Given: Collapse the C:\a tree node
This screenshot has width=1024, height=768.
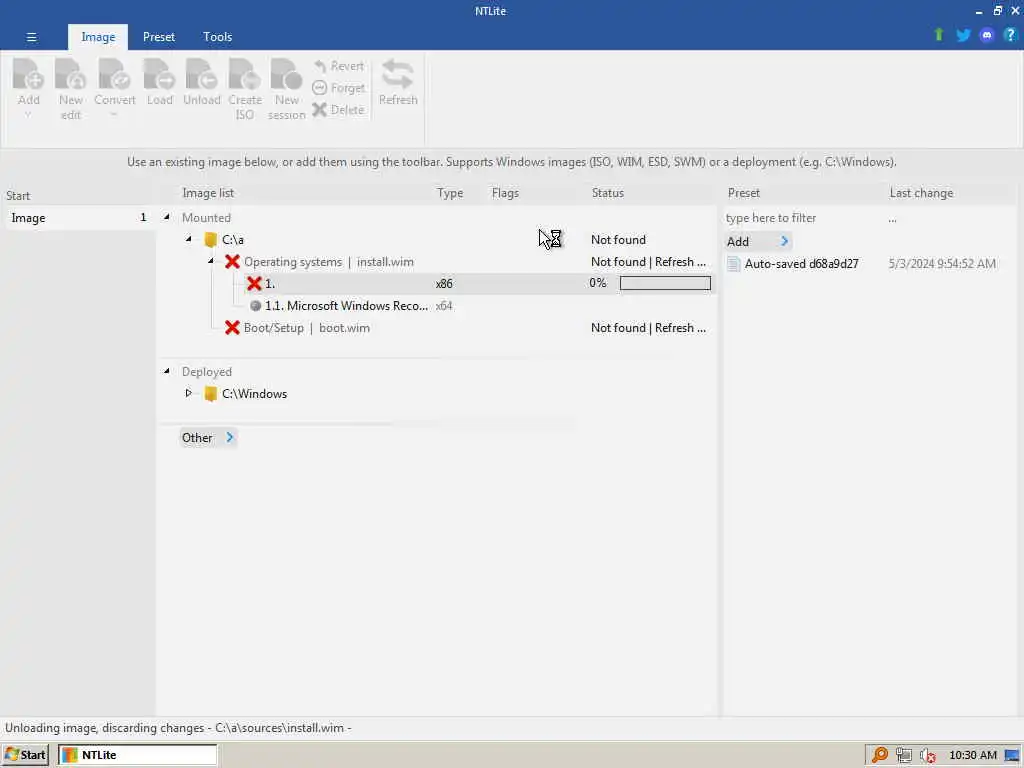Looking at the screenshot, I should (188, 239).
